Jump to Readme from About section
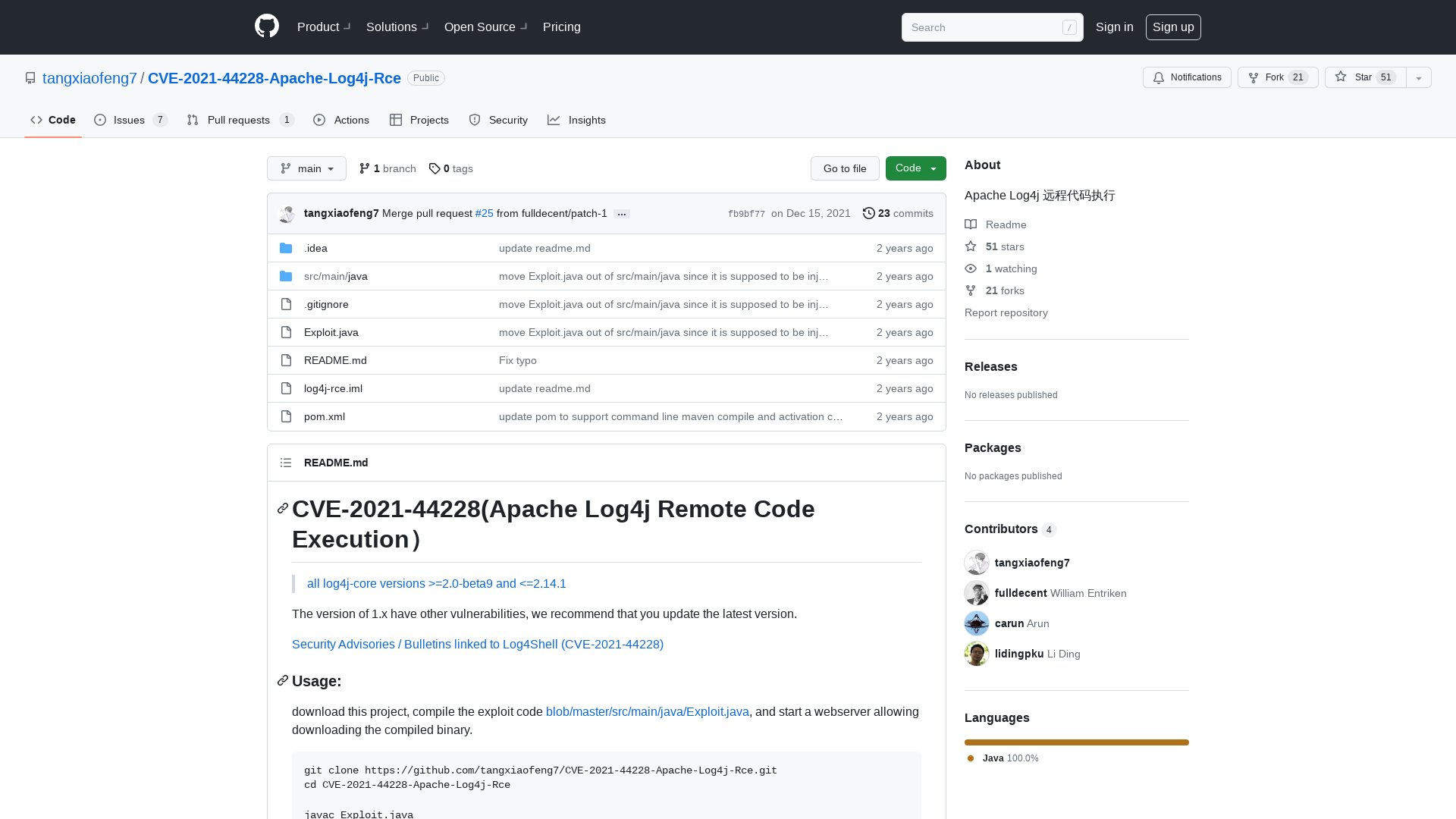This screenshot has width=1456, height=819. pos(996,224)
